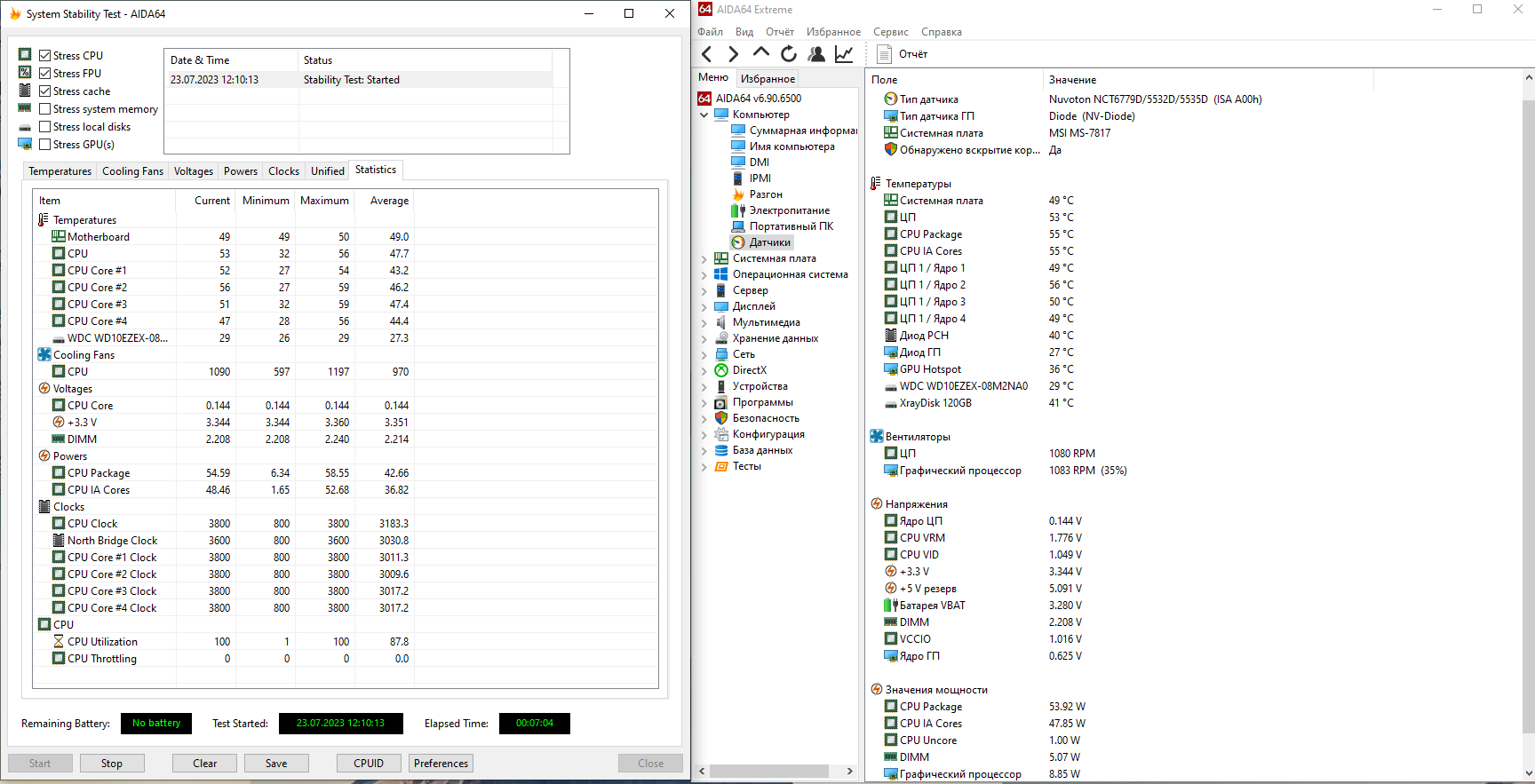Expand the Тесты tree node

[704, 466]
